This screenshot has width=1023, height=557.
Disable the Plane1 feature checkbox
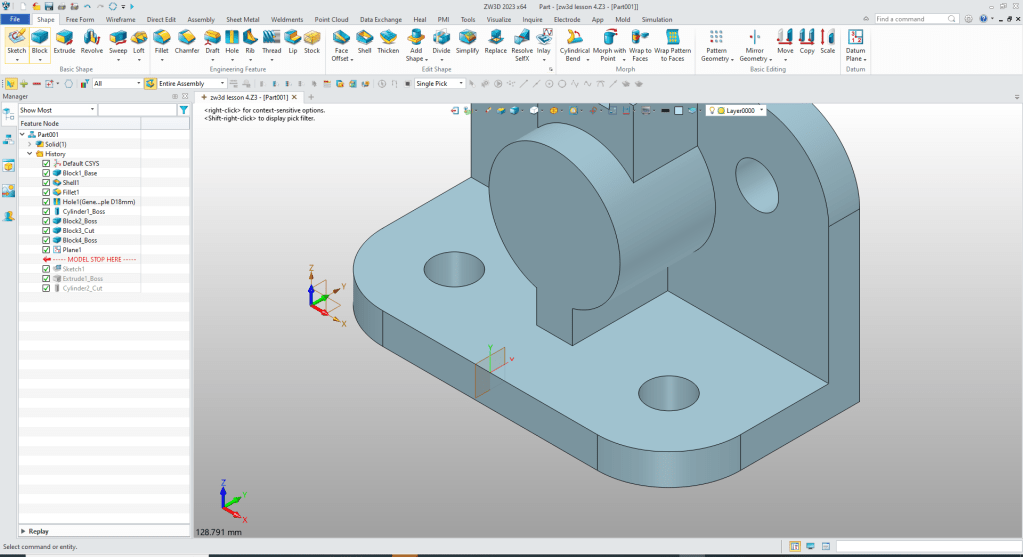pyautogui.click(x=46, y=249)
